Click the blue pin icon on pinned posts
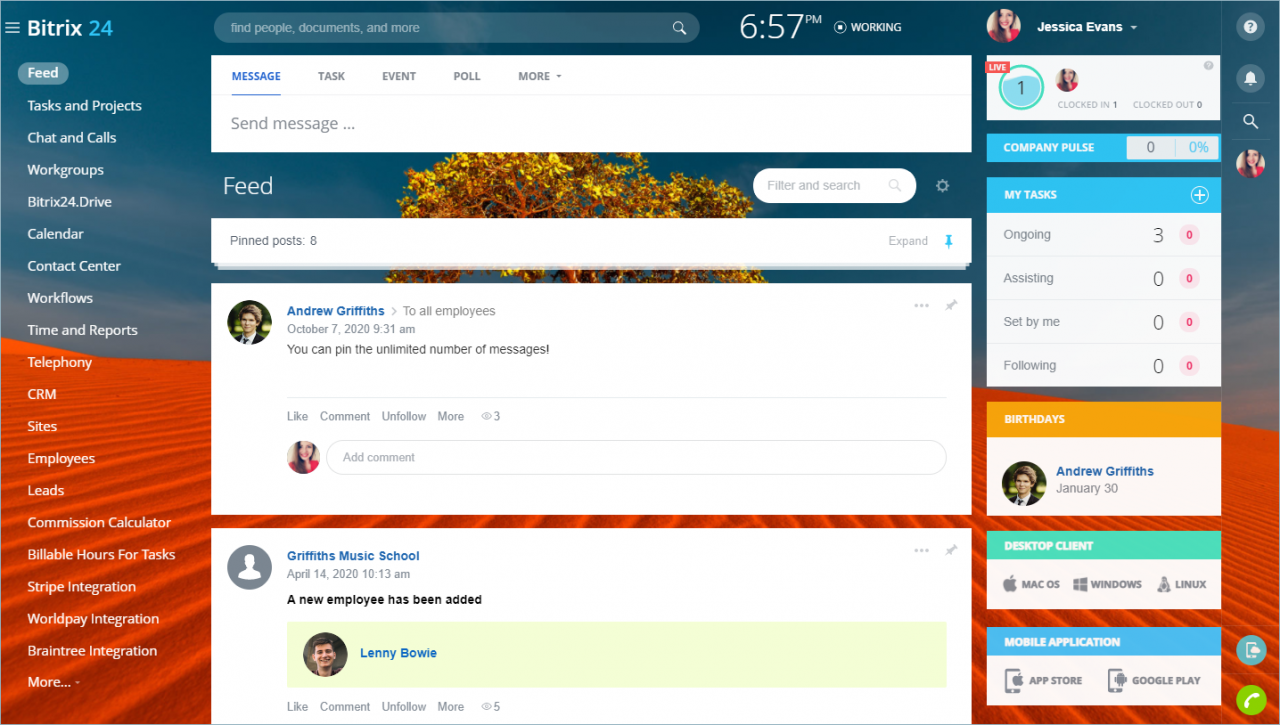Viewport: 1280px width, 725px height. tap(949, 241)
